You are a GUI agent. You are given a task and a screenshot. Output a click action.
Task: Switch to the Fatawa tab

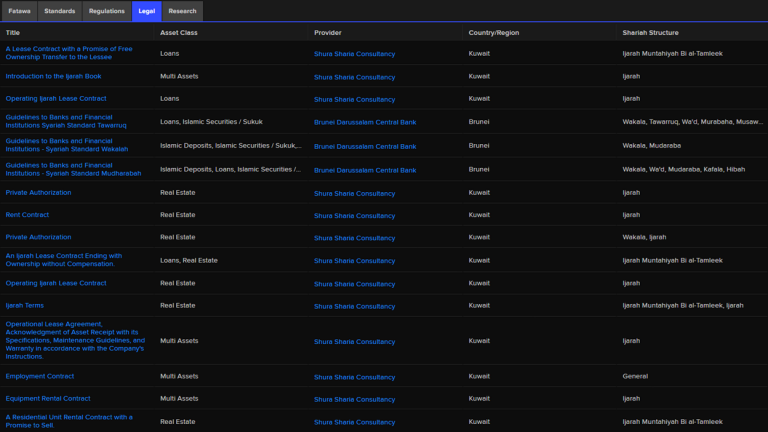(x=19, y=11)
